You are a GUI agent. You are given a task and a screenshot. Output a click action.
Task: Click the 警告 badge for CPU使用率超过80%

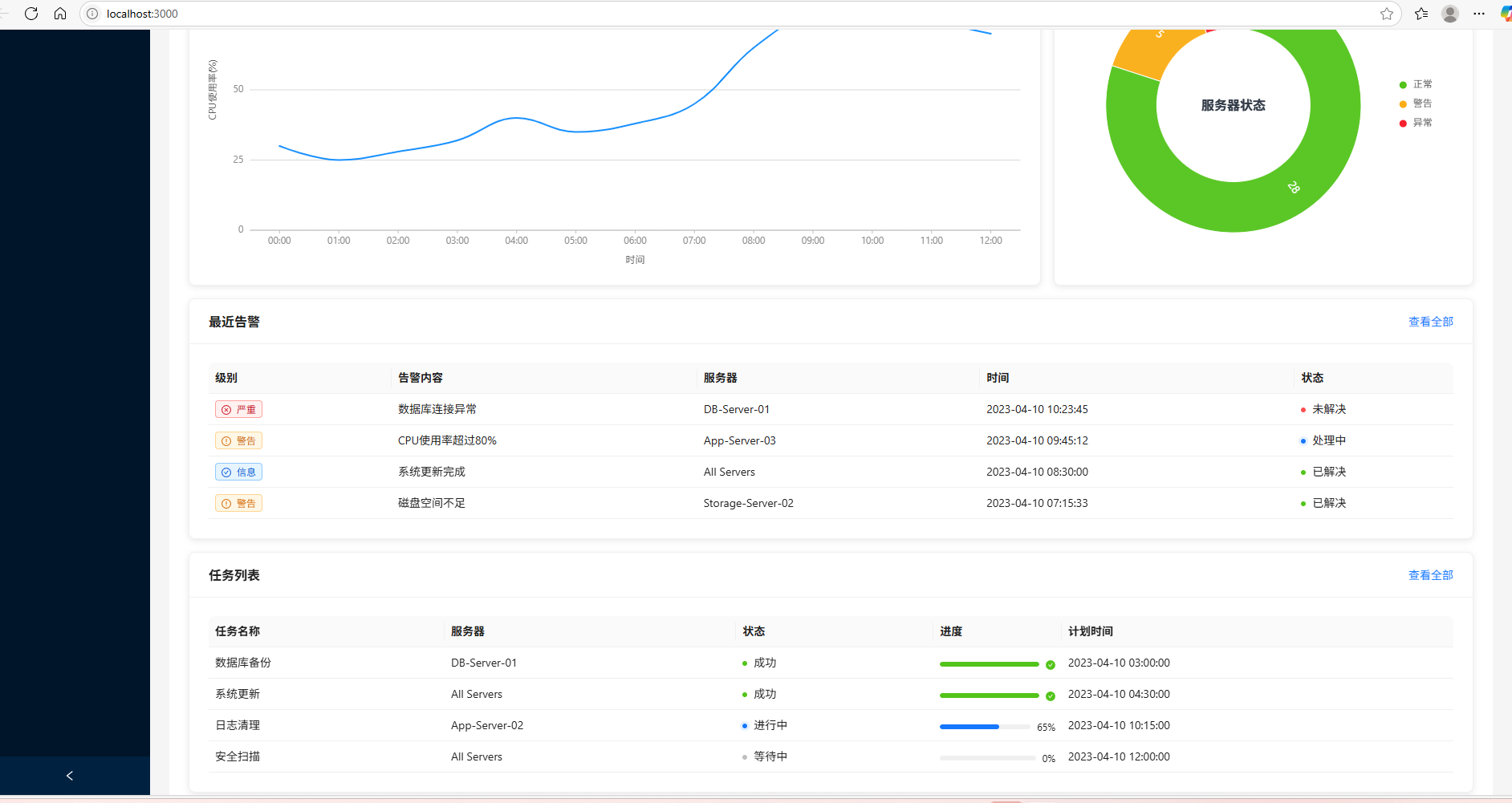[x=238, y=440]
